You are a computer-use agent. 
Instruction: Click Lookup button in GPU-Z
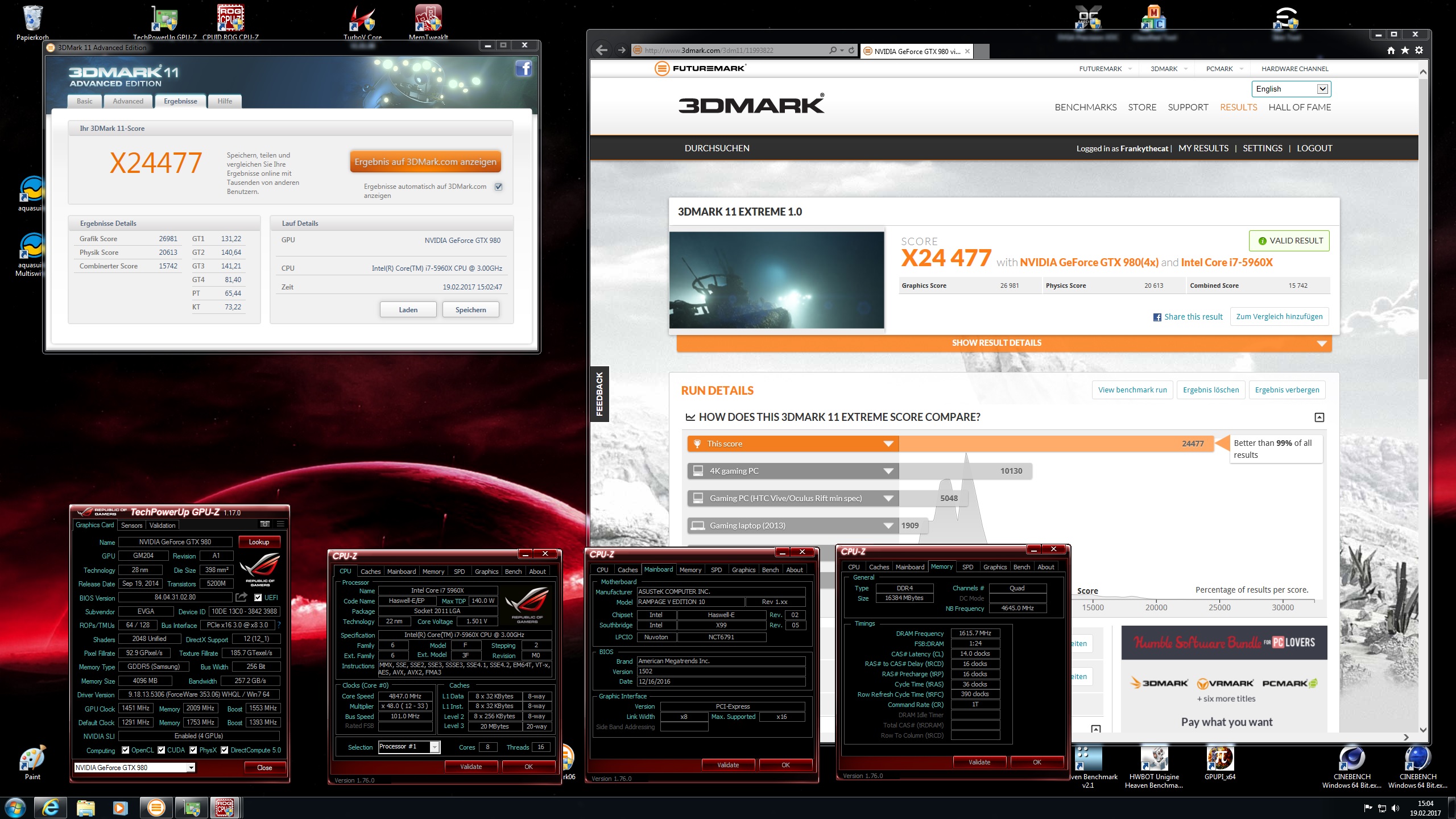259,542
